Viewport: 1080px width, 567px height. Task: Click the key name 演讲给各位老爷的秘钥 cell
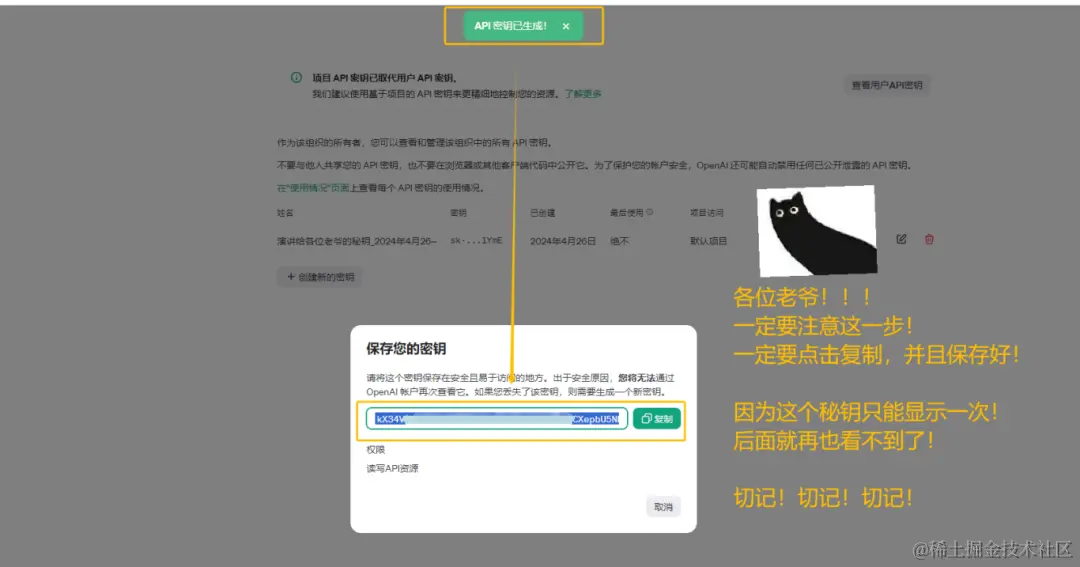[x=356, y=241]
